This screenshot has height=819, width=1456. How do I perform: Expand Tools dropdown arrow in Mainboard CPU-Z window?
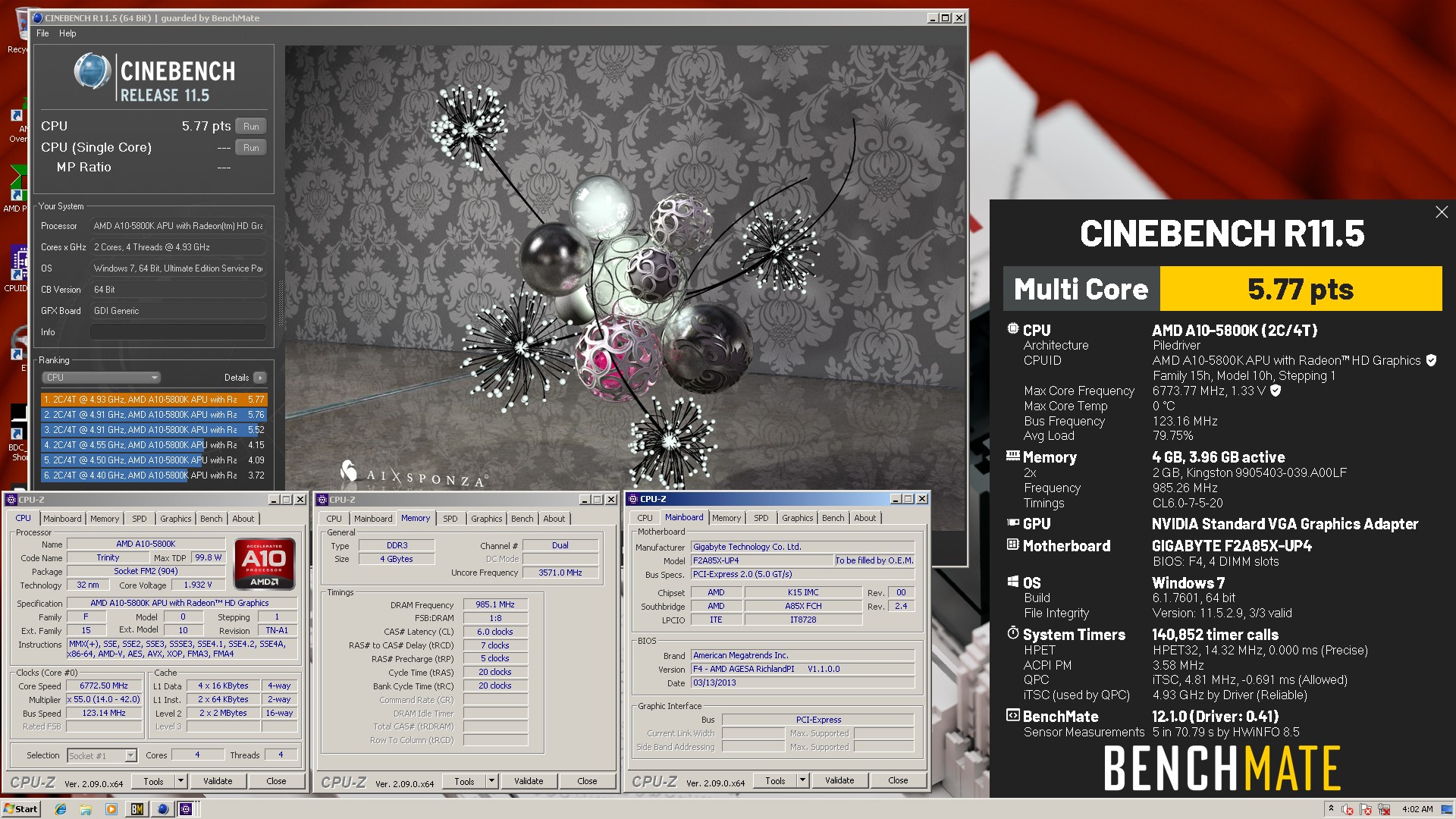(x=802, y=780)
